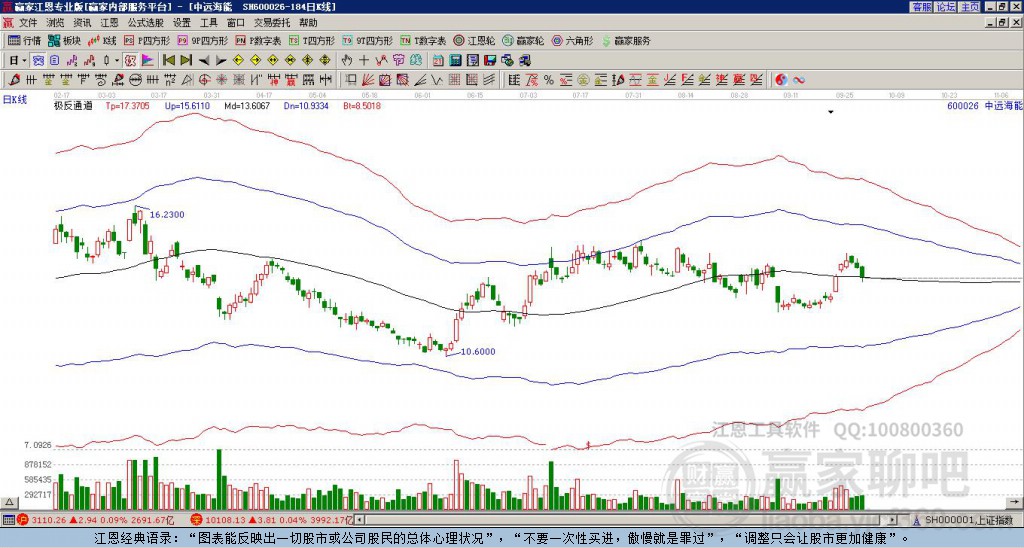This screenshot has height=548, width=1024.
Task: Select the hand pan tool
Action: (x=346, y=61)
